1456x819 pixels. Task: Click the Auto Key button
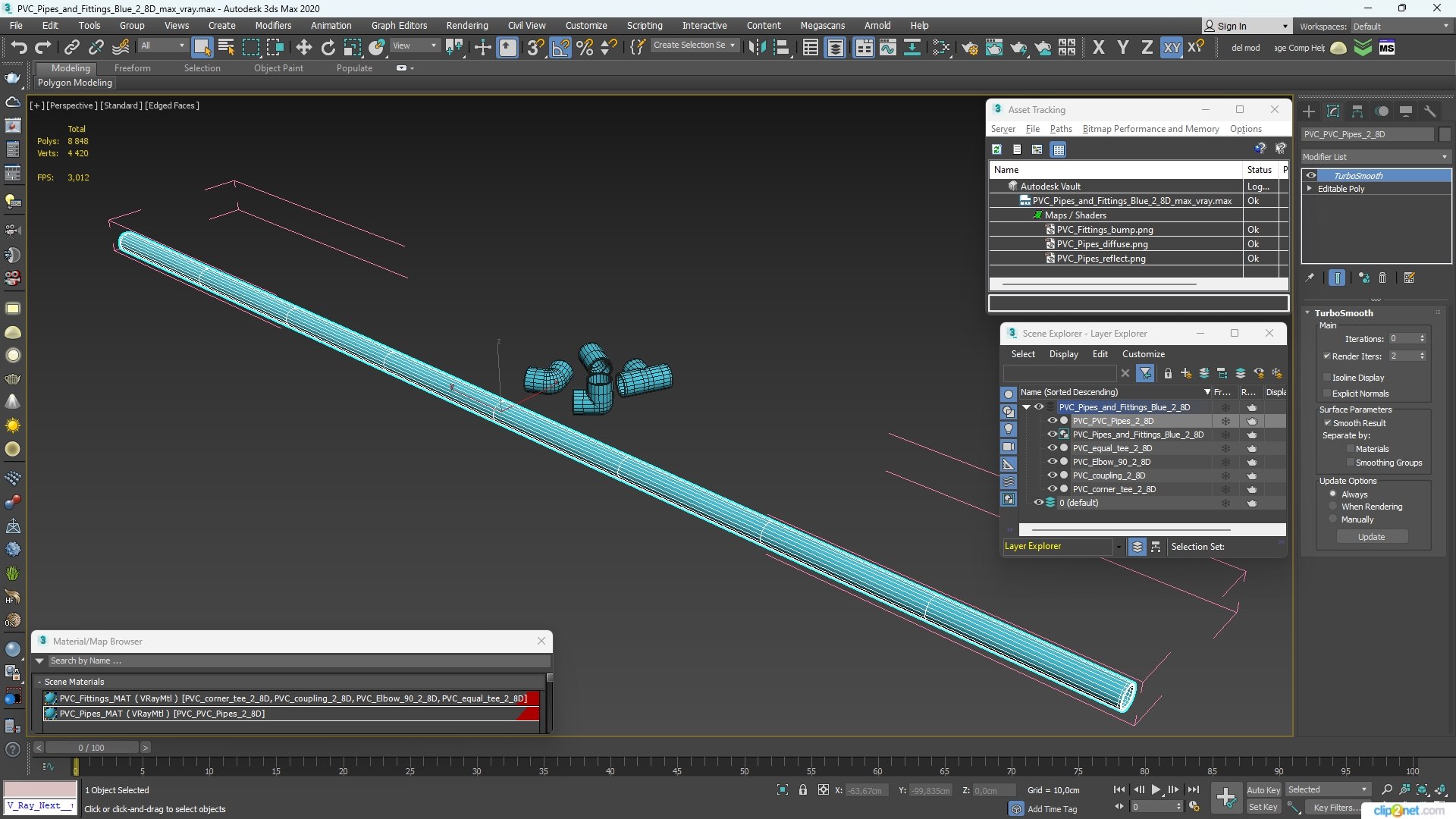click(x=1263, y=789)
